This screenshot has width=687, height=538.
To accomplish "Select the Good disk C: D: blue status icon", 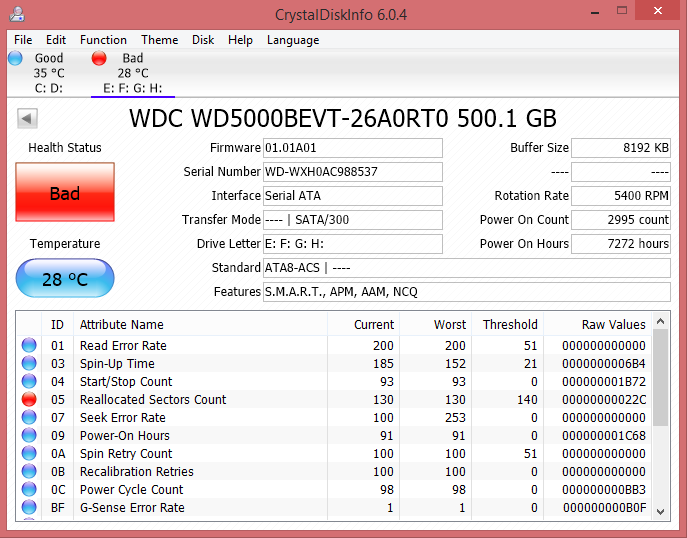I will (x=15, y=58).
